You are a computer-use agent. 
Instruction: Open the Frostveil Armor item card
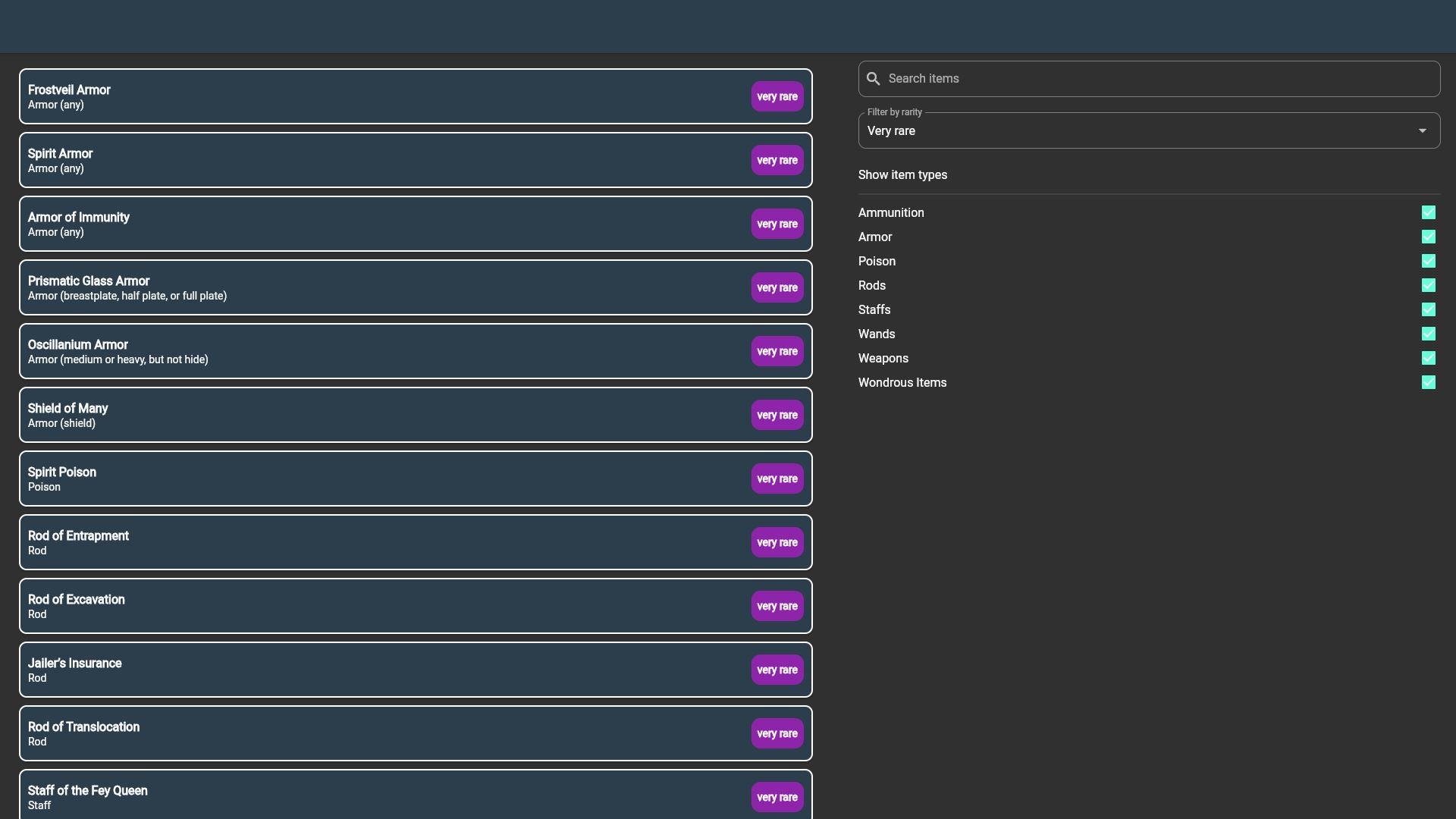(379, 96)
